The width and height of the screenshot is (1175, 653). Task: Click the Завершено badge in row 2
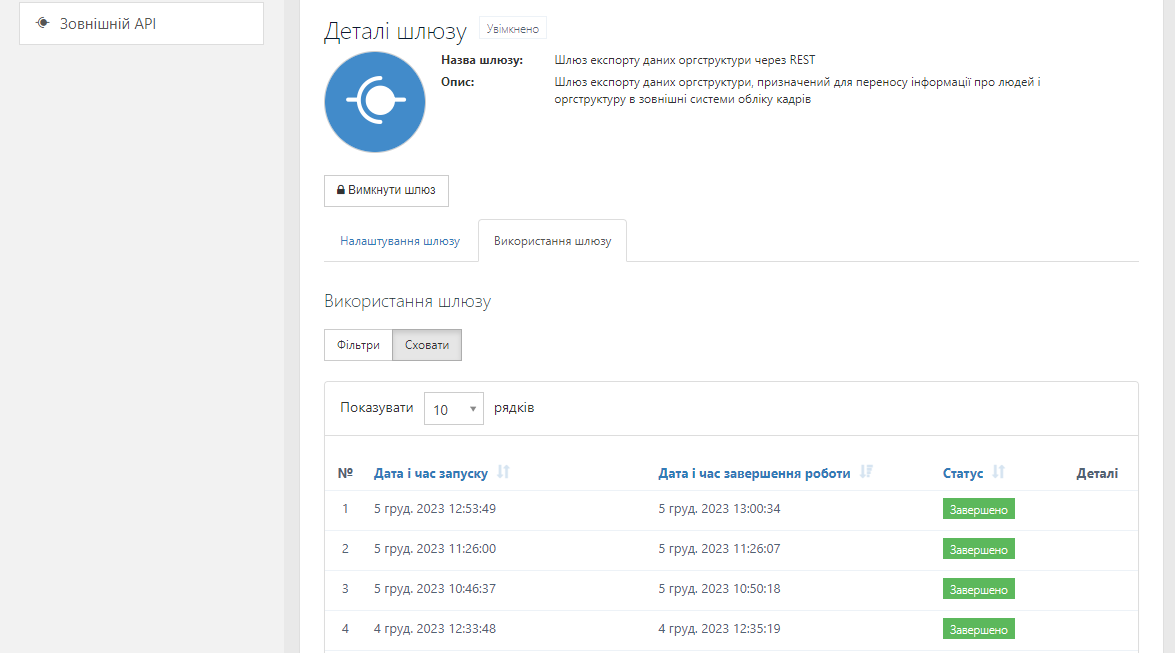pyautogui.click(x=979, y=550)
